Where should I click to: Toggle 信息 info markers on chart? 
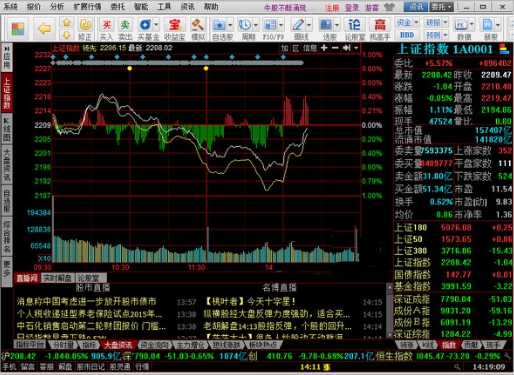point(310,48)
